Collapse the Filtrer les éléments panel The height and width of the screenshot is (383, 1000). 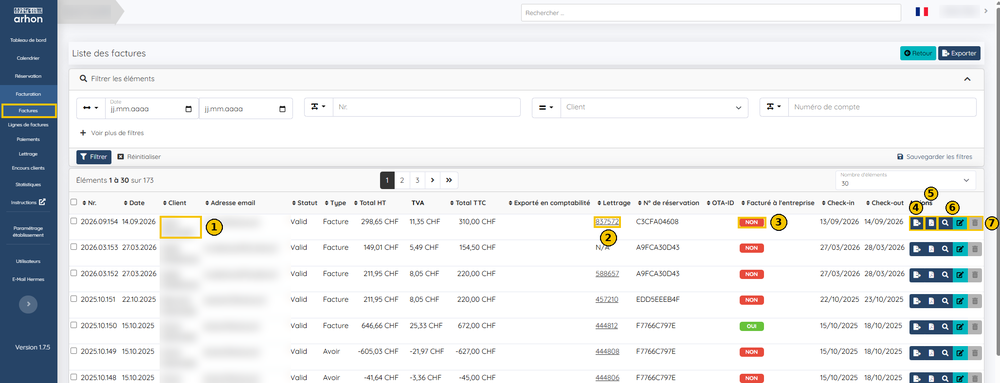(967, 79)
